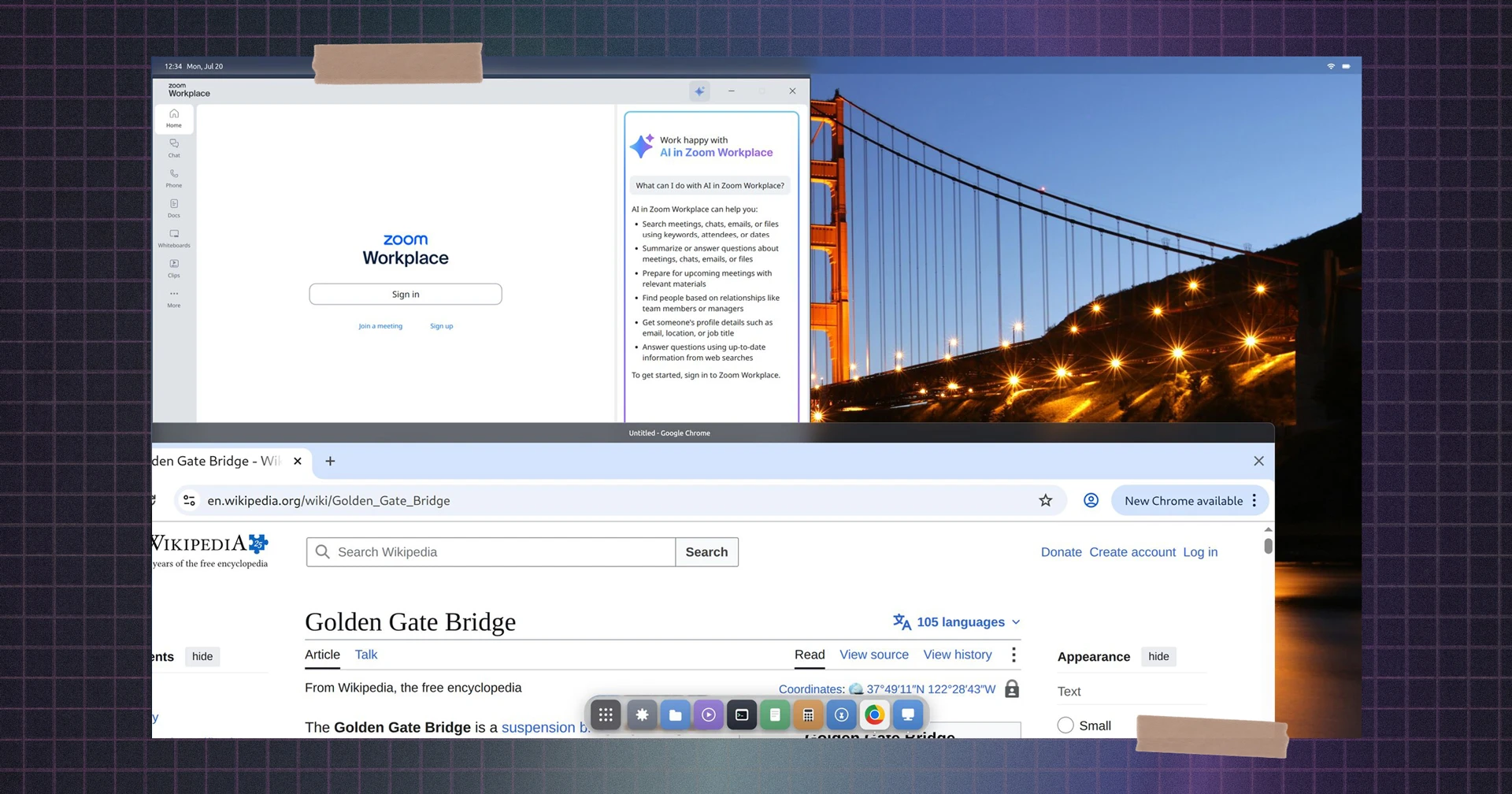This screenshot has height=794, width=1512.
Task: Click the Sign up link in Zoom
Action: click(442, 326)
